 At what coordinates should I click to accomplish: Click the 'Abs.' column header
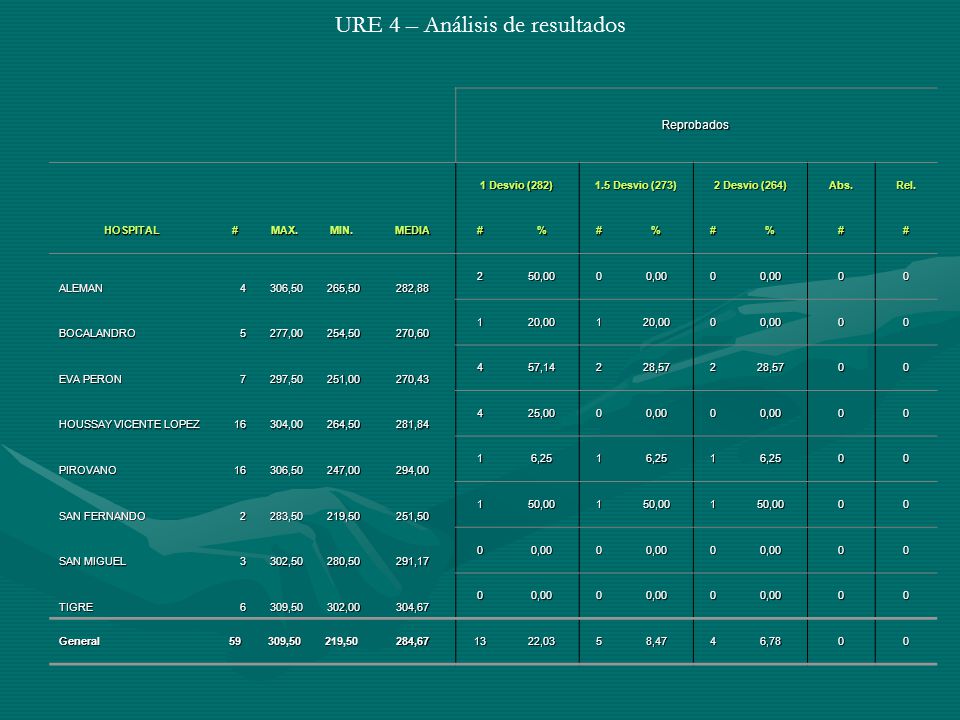click(841, 185)
